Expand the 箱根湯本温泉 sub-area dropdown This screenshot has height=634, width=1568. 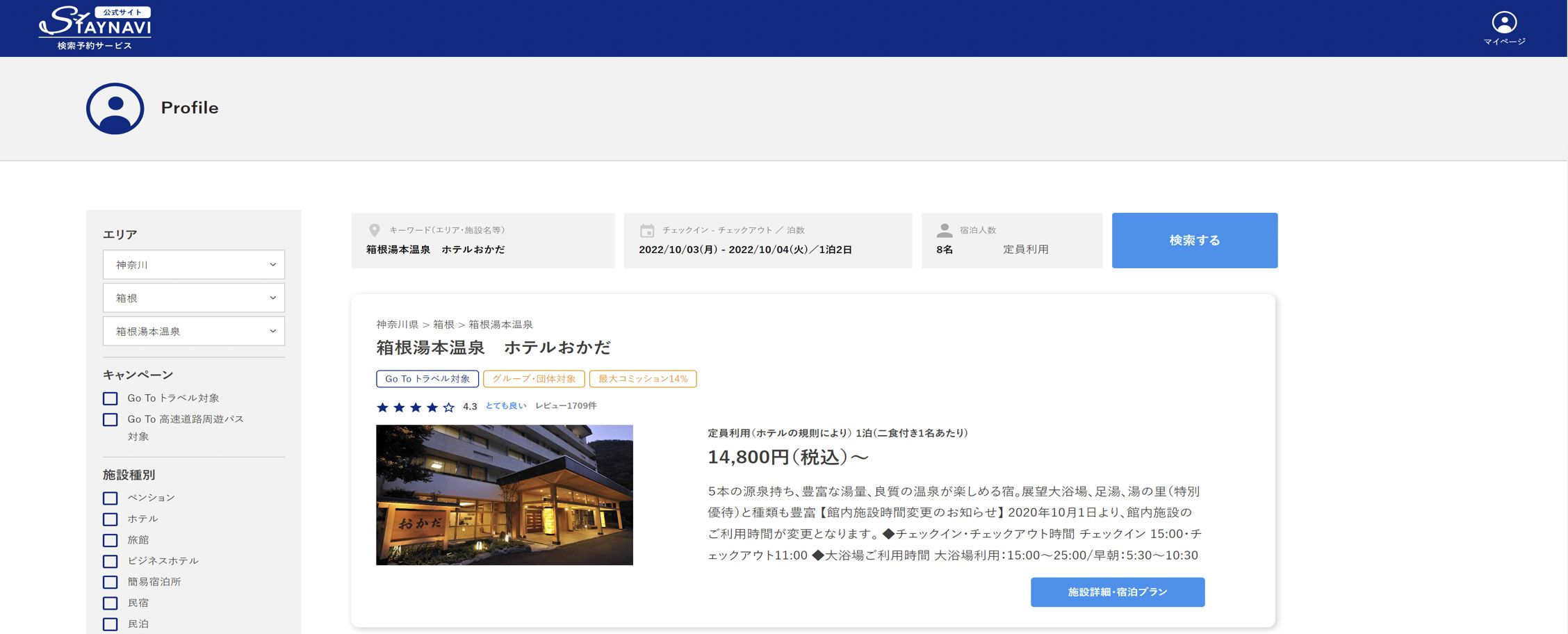click(x=194, y=332)
